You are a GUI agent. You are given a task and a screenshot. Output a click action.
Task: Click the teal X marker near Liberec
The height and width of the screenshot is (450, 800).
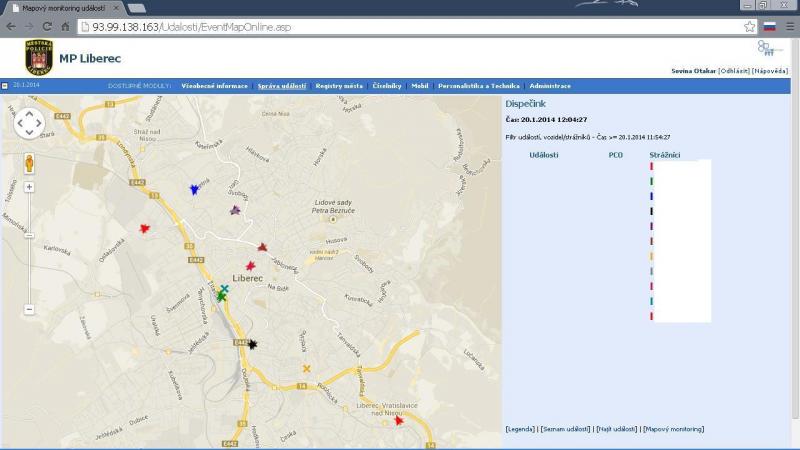tap(224, 289)
